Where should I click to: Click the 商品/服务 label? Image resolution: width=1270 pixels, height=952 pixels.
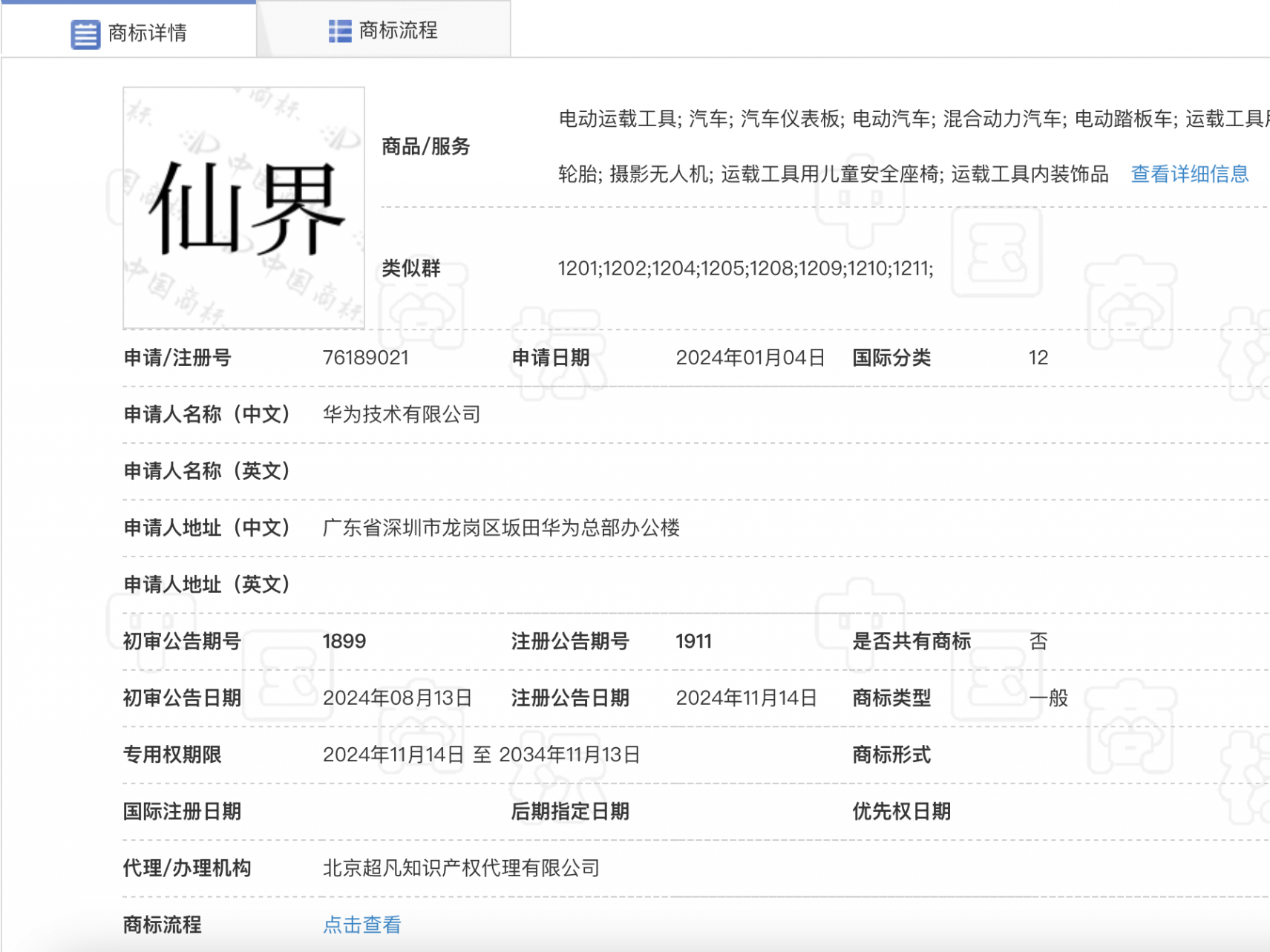[426, 147]
